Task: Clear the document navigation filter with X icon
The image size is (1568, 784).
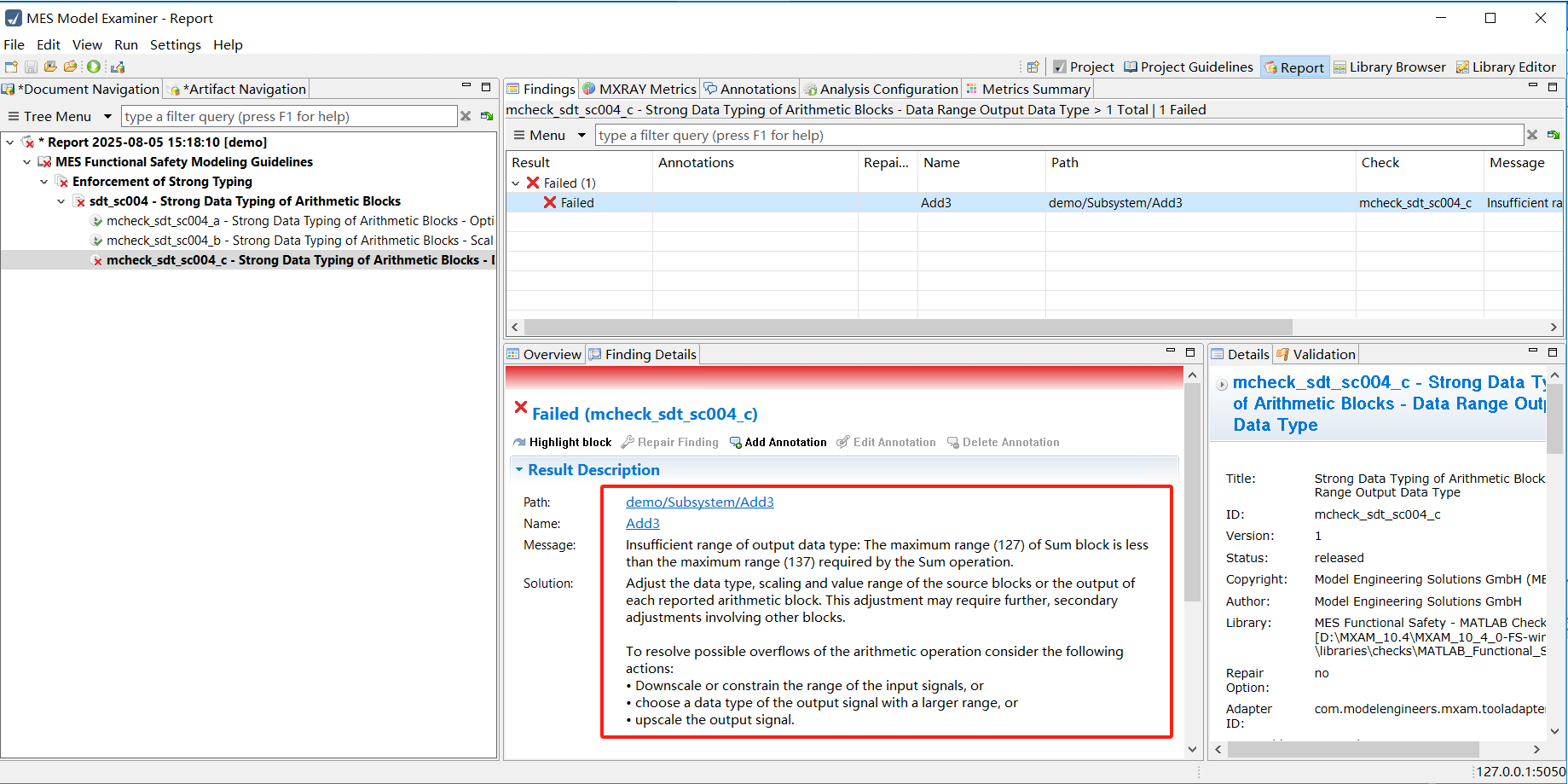Action: pos(466,117)
